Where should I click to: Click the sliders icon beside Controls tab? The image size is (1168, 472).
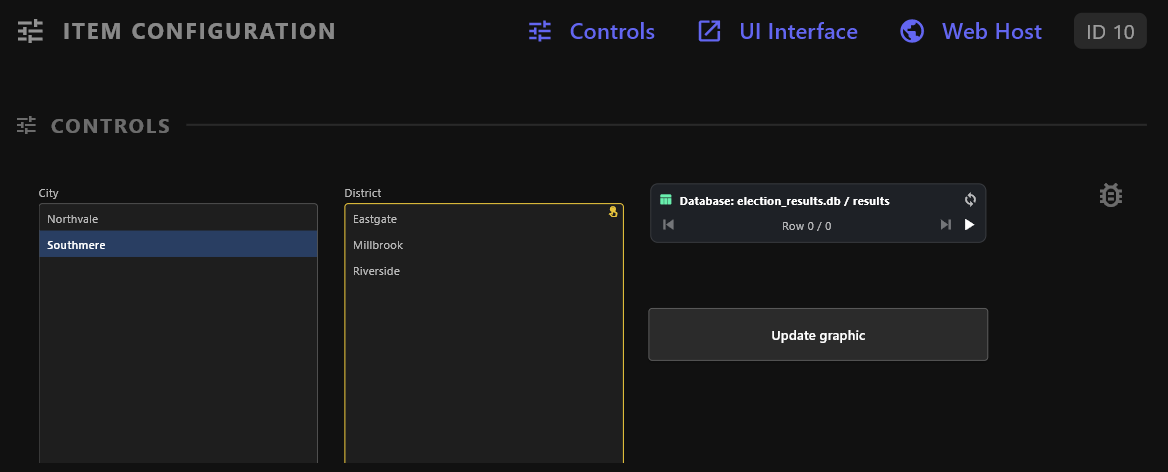[540, 31]
